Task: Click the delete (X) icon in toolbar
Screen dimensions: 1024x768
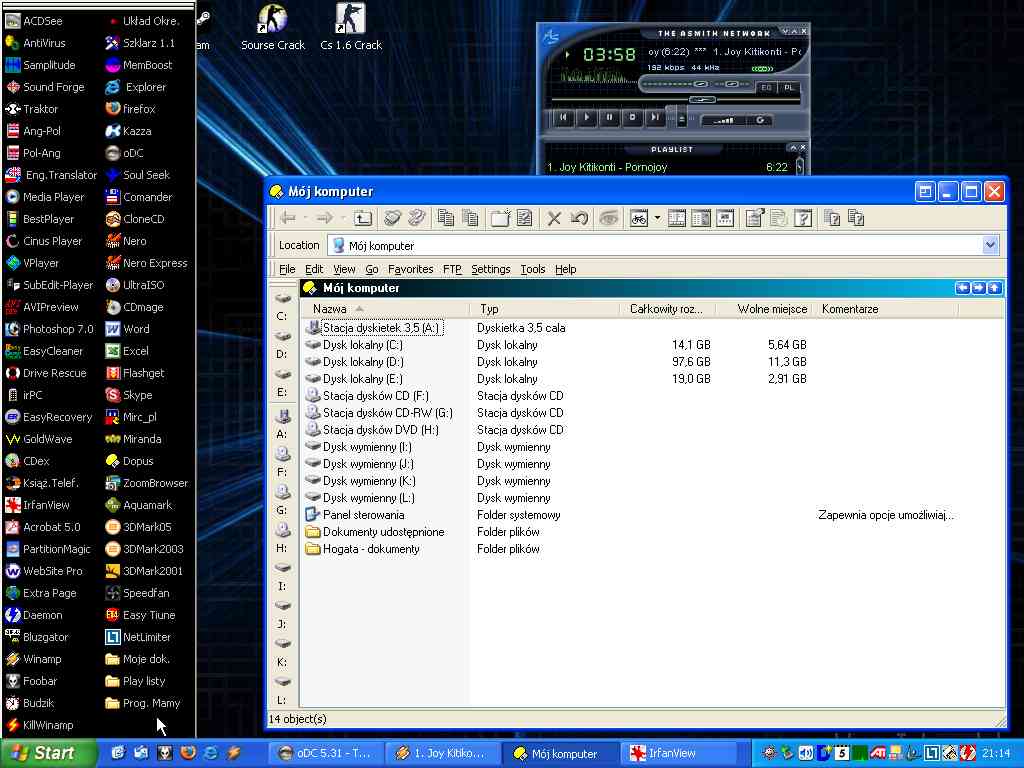Action: coord(553,218)
